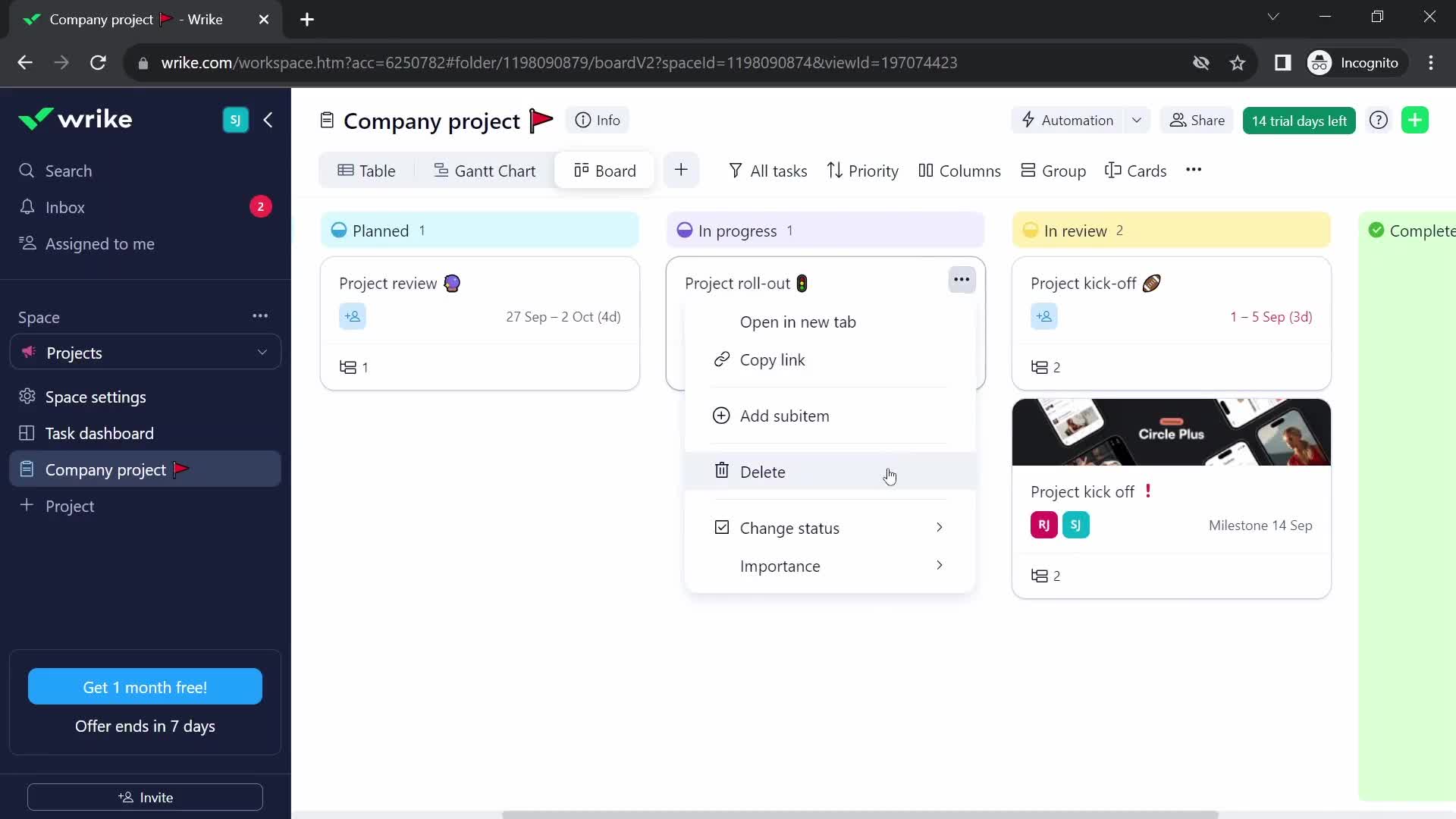Click the SJ assignee avatar on card
Viewport: 1456px width, 819px height.
(1075, 525)
